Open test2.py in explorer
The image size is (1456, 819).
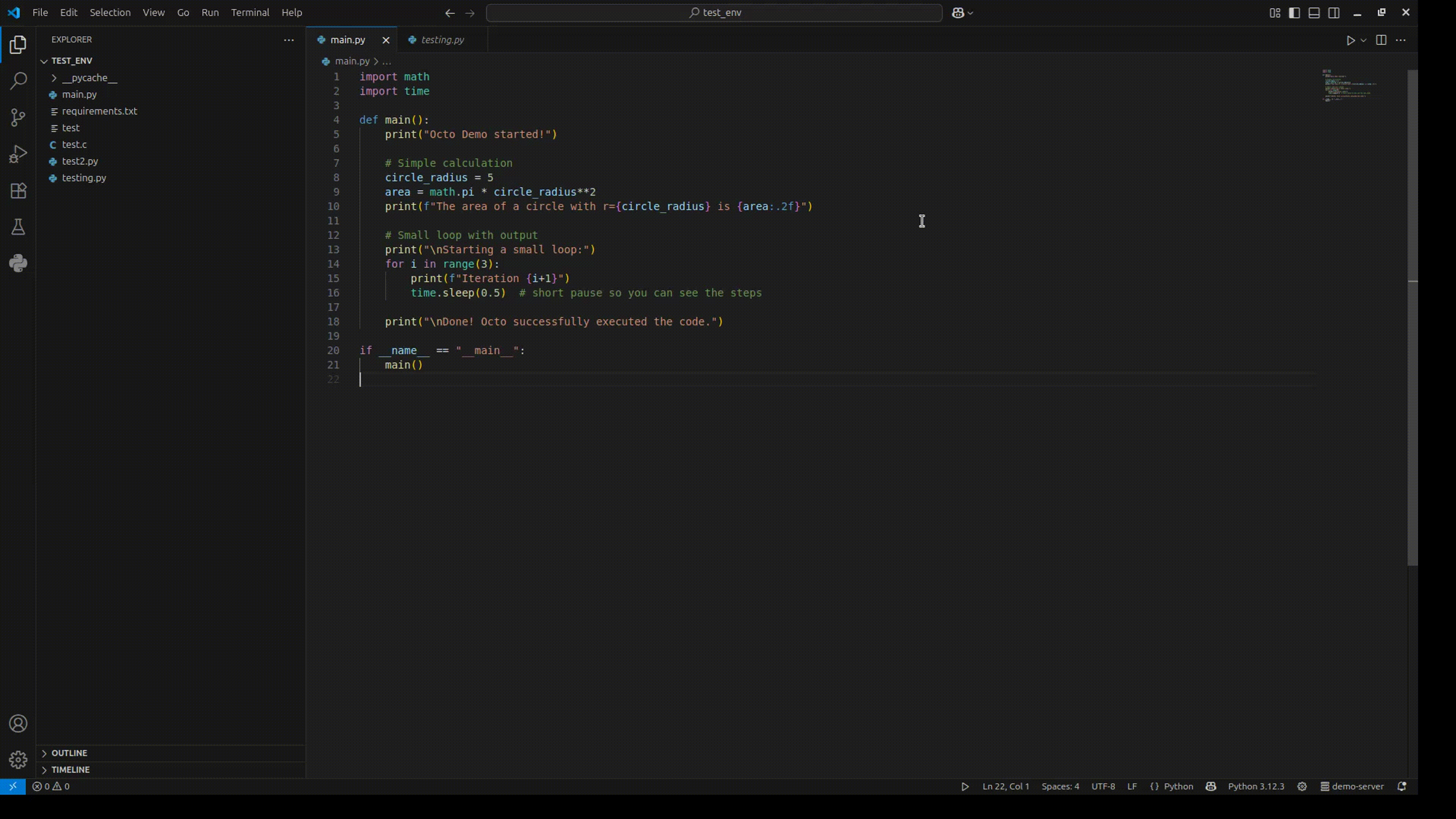(171, 161)
